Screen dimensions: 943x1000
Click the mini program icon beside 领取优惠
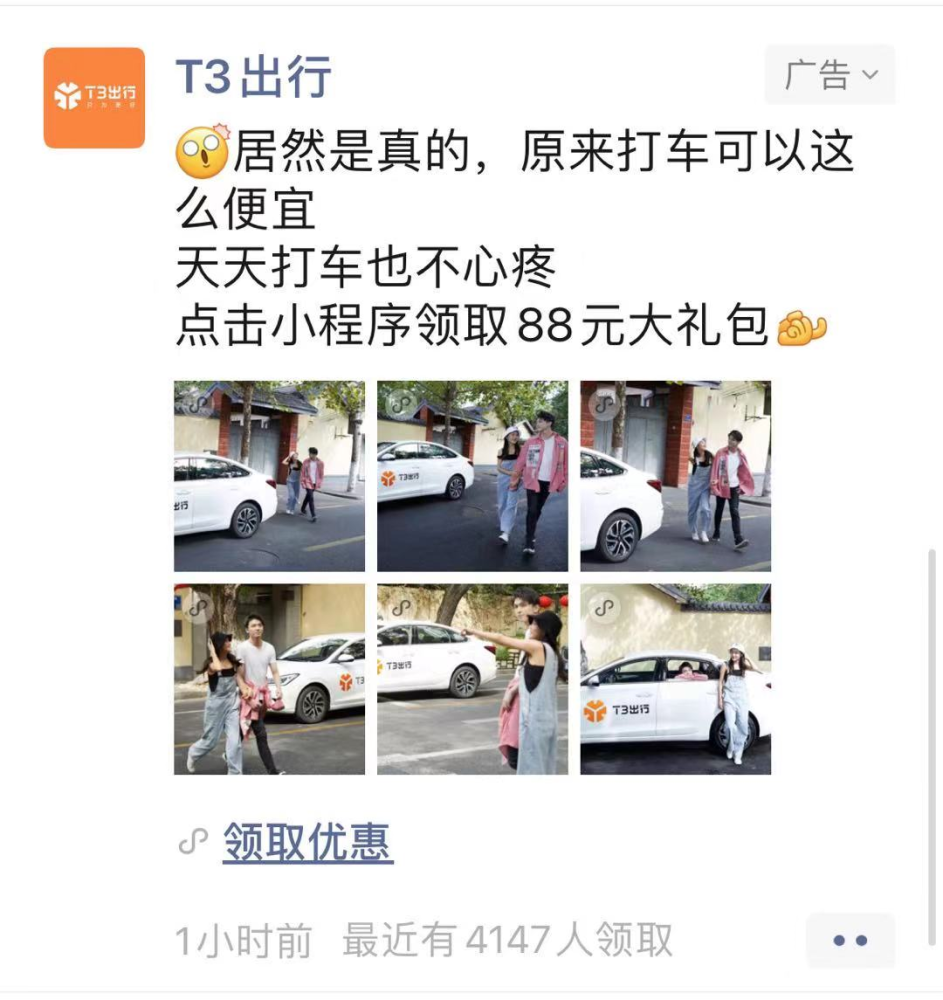193,842
